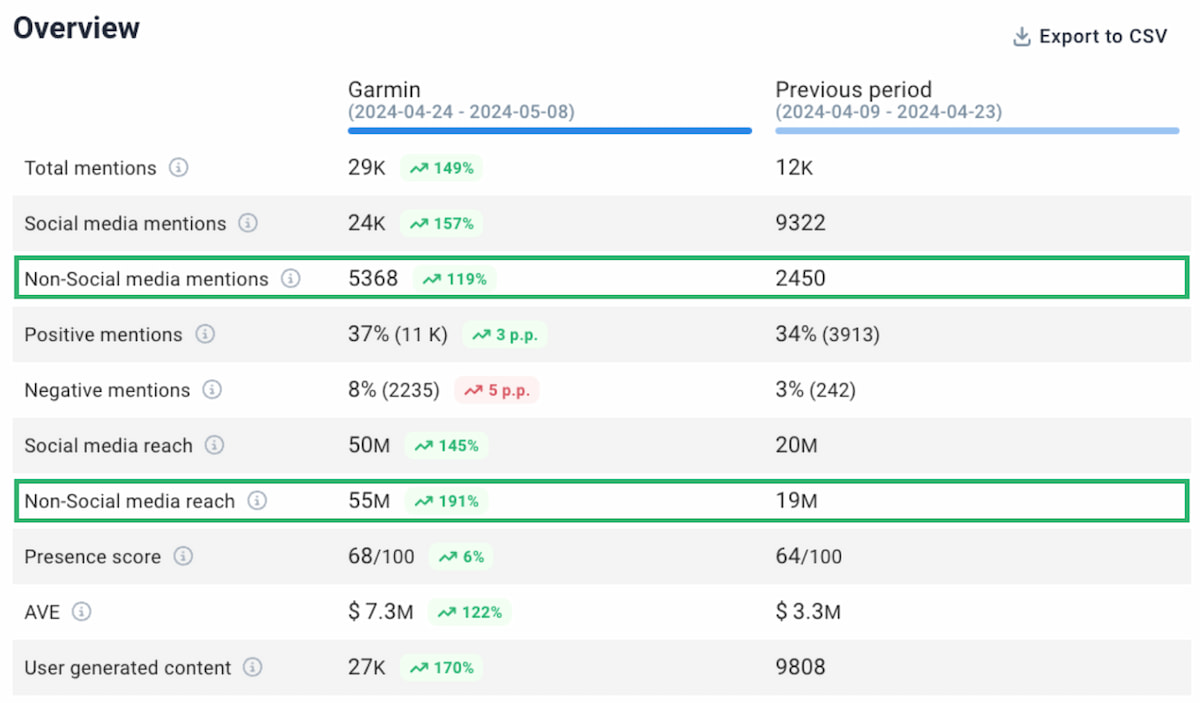Click the download icon beside Export to CSV
Screen dimensions: 1200x703
(1021, 36)
